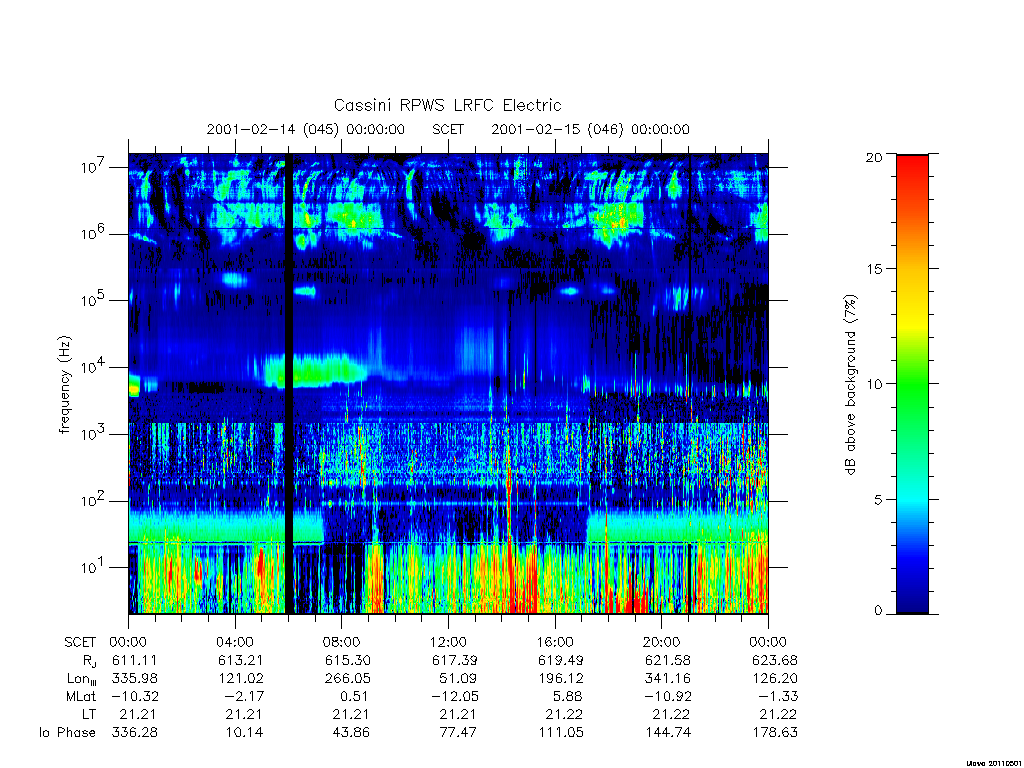The image size is (1024, 768).
Task: Click the MLat value 5.88
Action: click(567, 697)
